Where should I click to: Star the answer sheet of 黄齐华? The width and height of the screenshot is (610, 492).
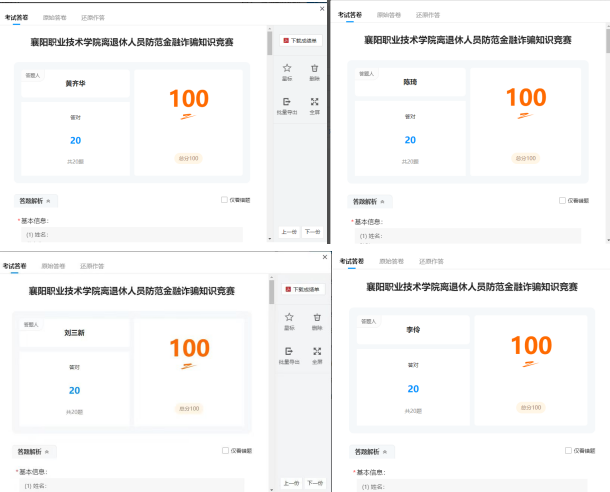pyautogui.click(x=288, y=69)
